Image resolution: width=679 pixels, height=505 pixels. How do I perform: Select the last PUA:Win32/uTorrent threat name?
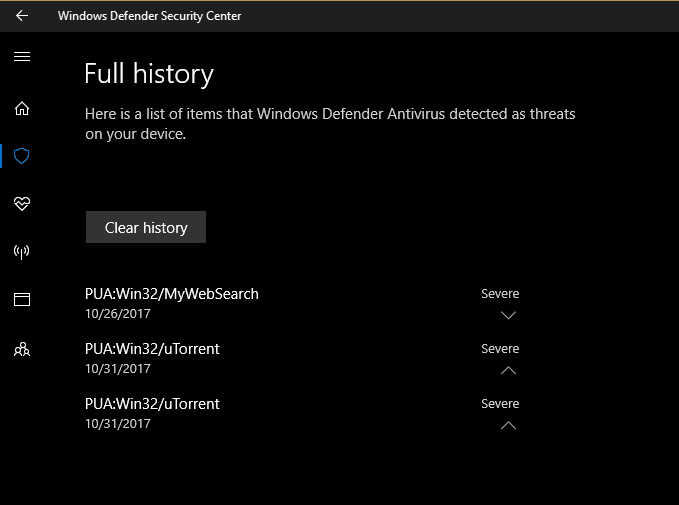(x=152, y=404)
